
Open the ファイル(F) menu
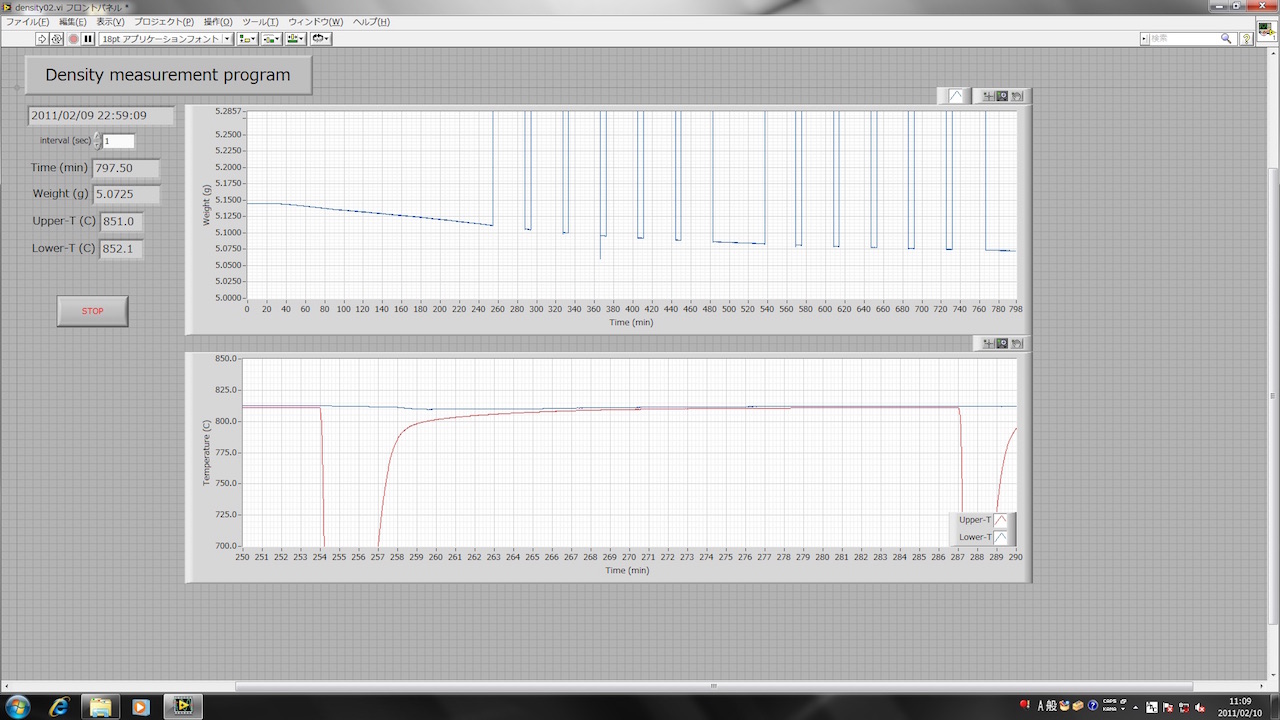27,21
